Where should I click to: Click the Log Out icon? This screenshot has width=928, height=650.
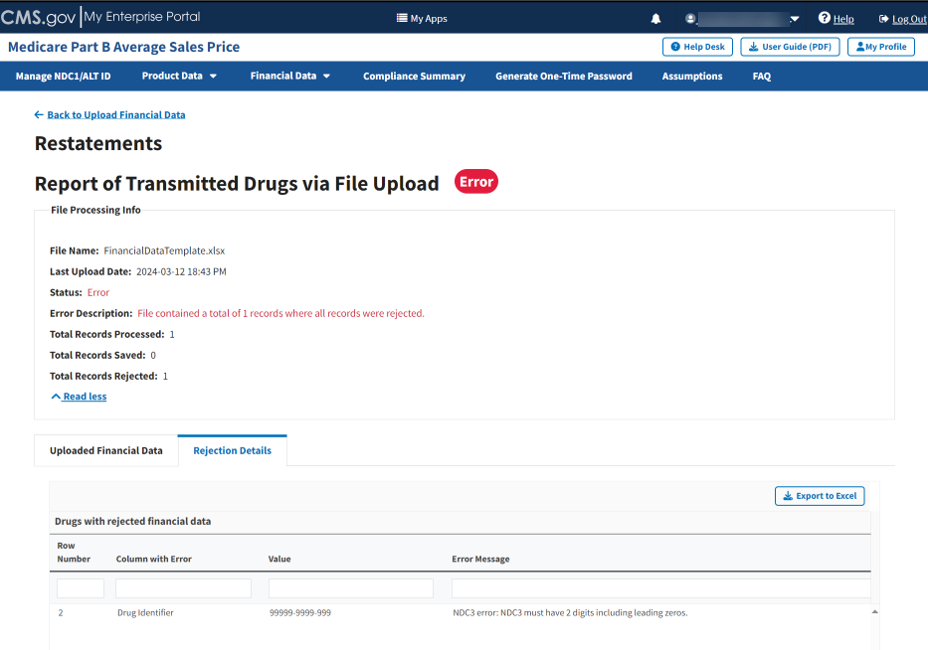click(884, 19)
